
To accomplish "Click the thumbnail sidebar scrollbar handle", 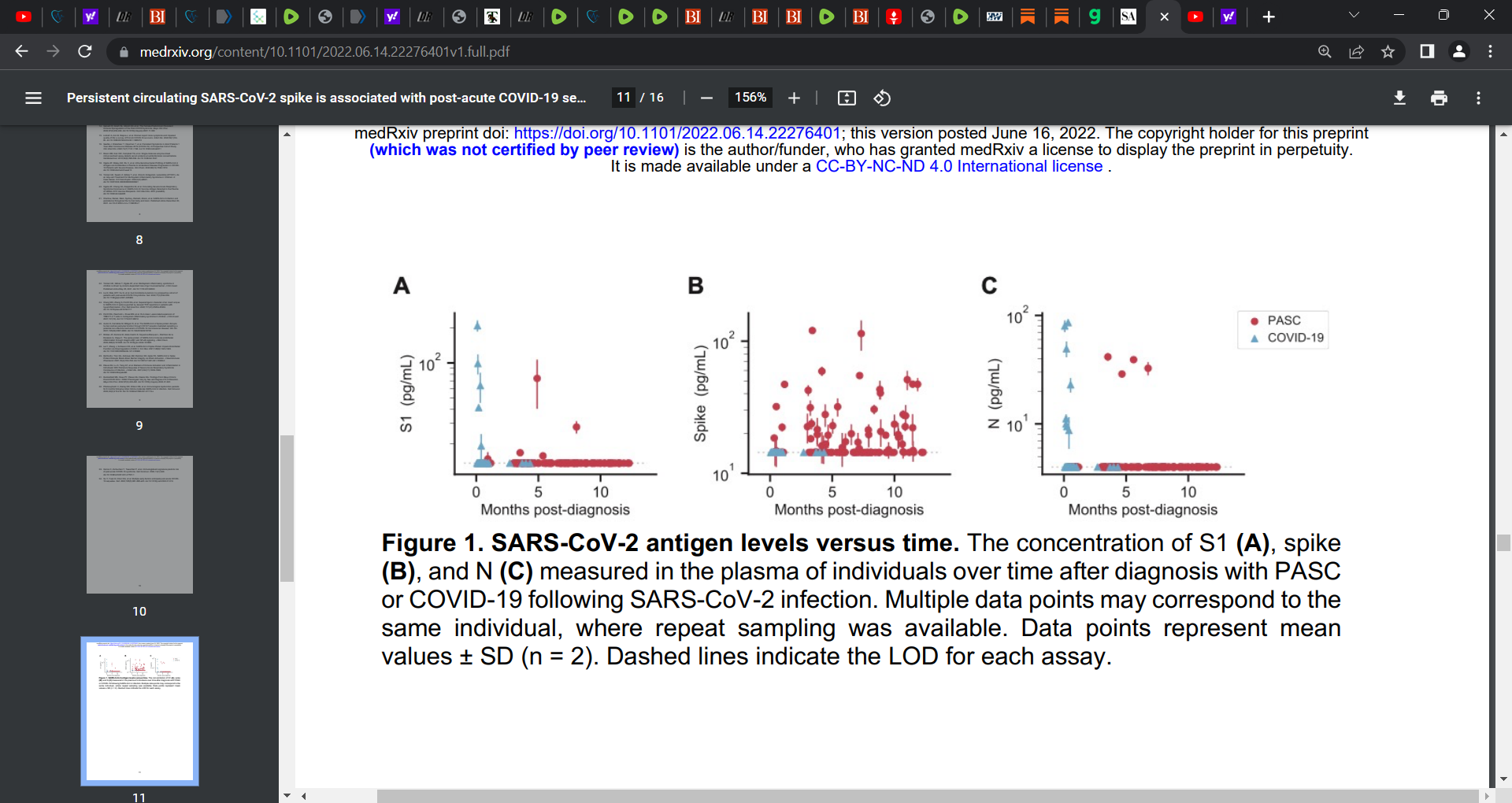I will coord(287,509).
